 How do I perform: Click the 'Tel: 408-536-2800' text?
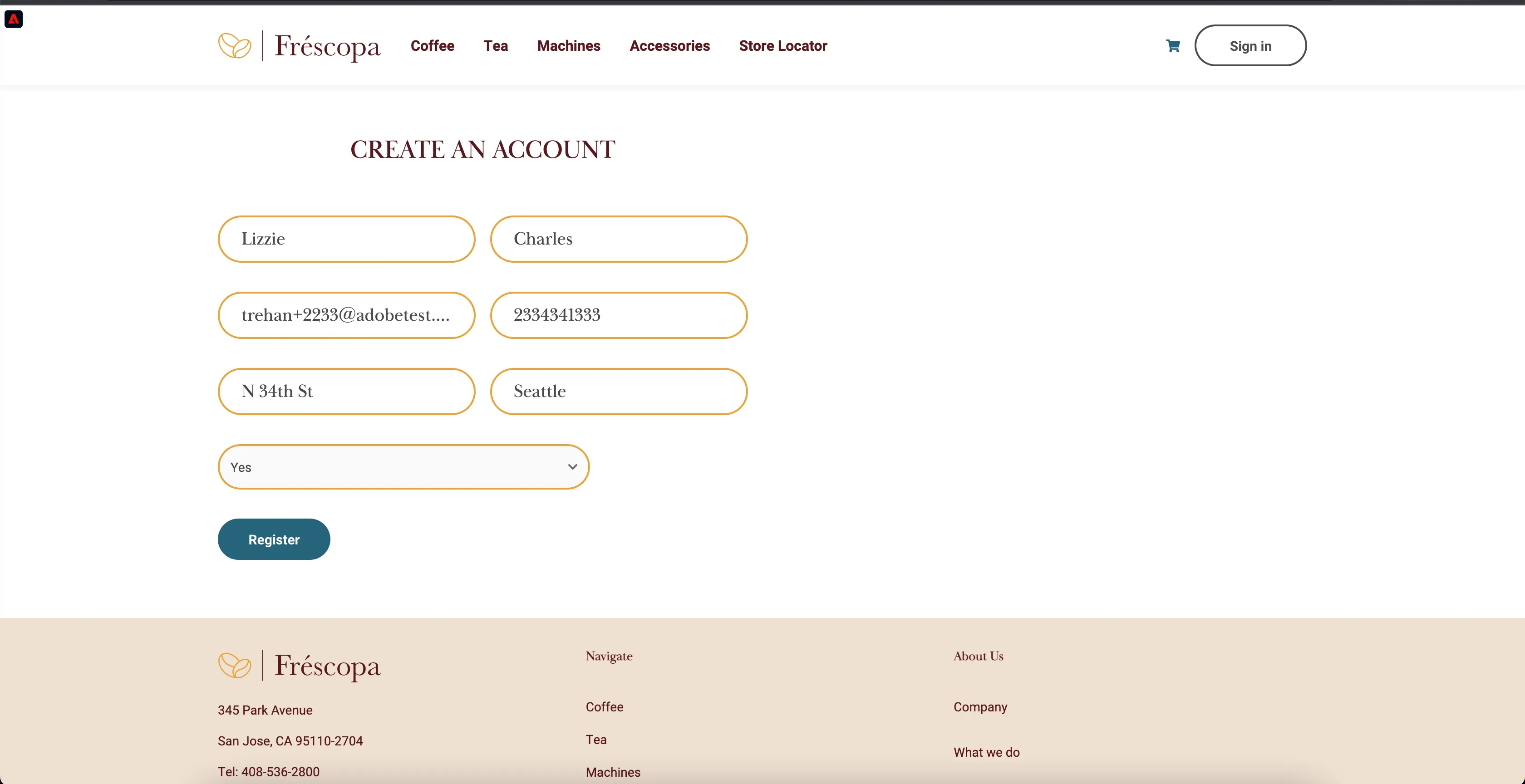point(268,772)
